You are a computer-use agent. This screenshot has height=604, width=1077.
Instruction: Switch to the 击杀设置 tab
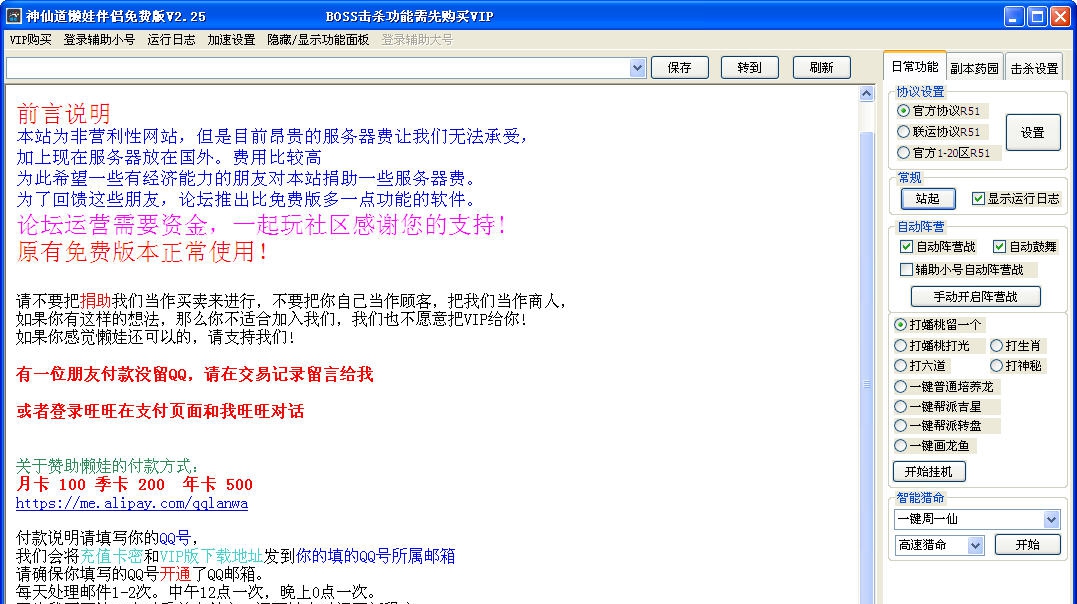[x=1034, y=65]
